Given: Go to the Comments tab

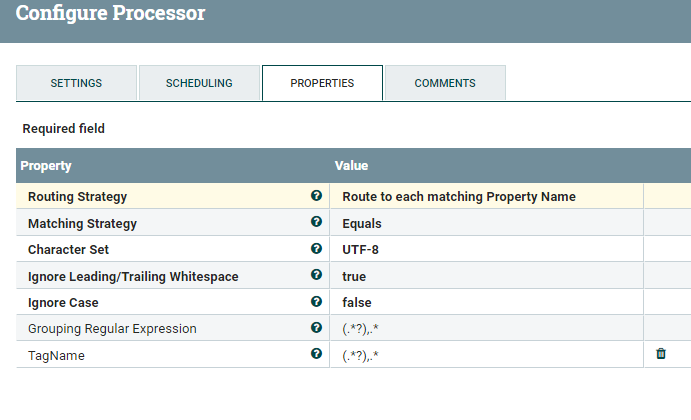Looking at the screenshot, I should pos(445,83).
